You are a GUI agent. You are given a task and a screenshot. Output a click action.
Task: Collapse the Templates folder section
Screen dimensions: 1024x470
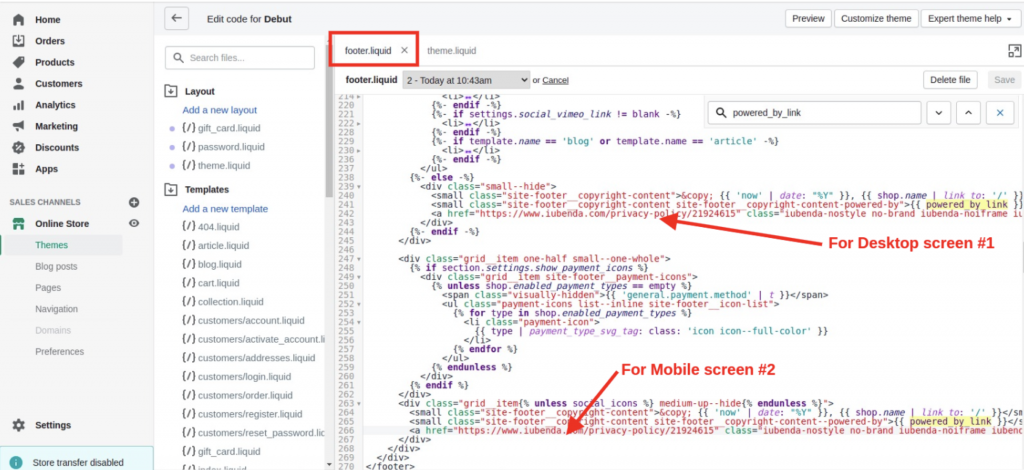[170, 189]
